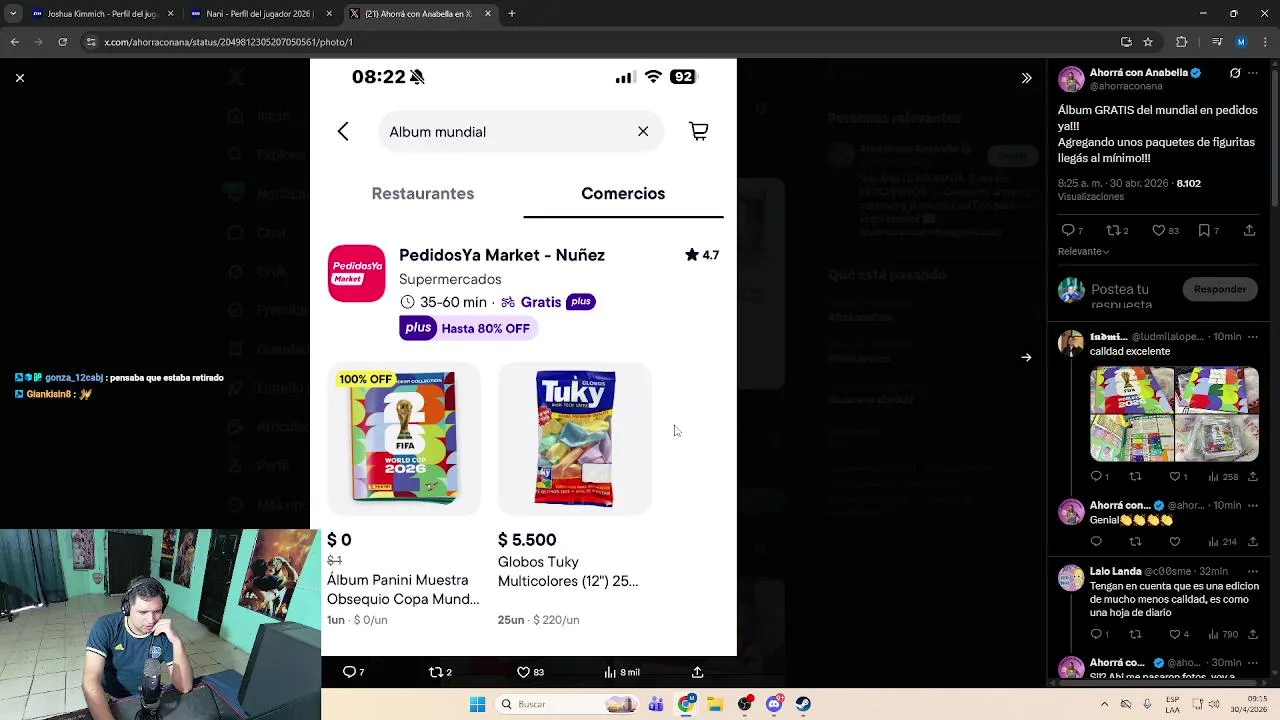The image size is (1280, 720).
Task: Open a new browser tab
Action: [x=512, y=14]
